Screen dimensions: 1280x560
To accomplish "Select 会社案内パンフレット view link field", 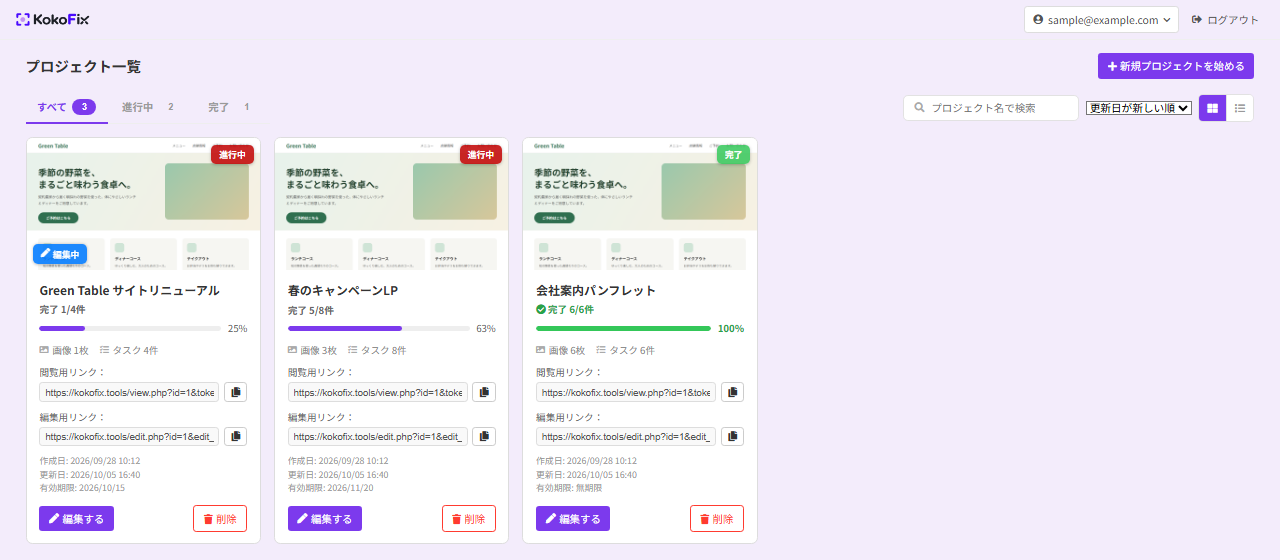I will (x=626, y=392).
